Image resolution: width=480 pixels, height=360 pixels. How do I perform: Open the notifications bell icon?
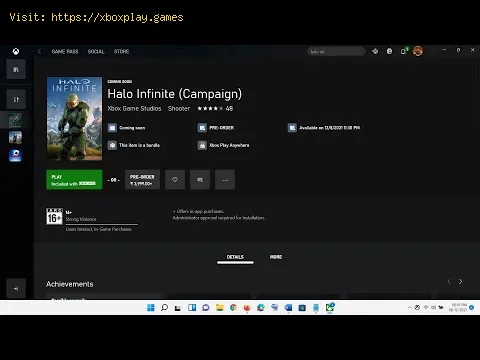tap(403, 51)
